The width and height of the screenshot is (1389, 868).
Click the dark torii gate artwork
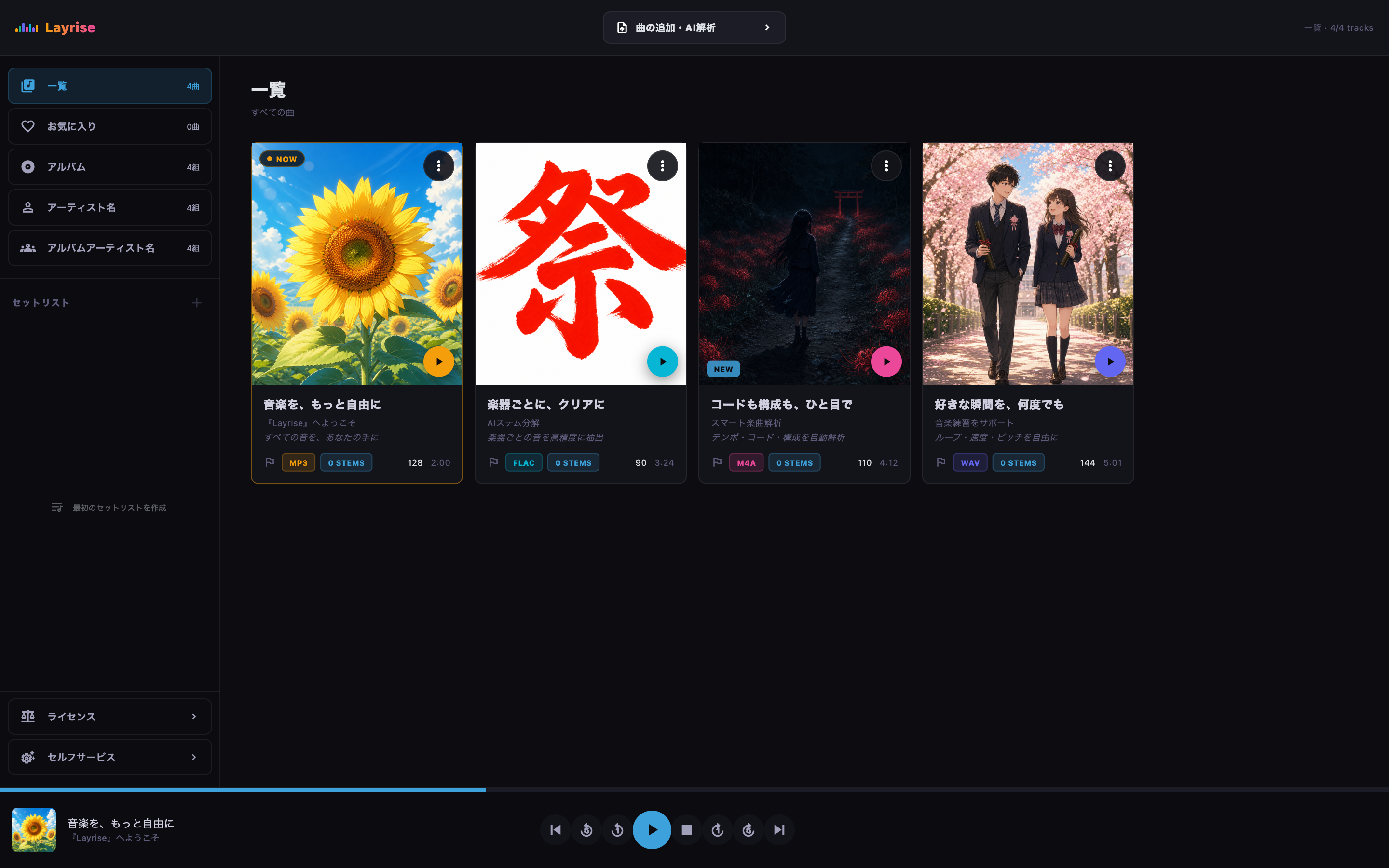click(804, 263)
